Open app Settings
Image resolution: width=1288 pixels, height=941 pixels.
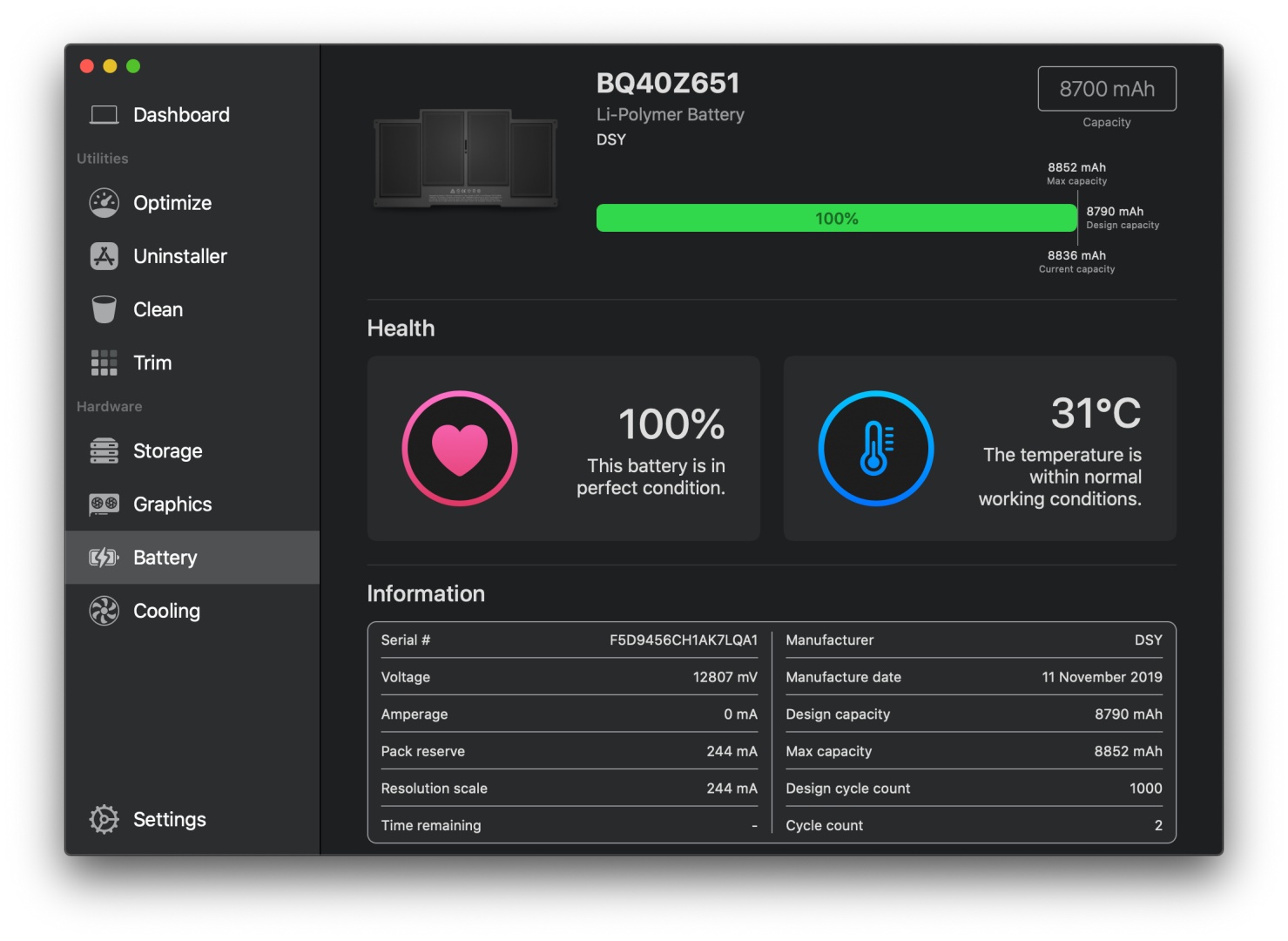pos(169,819)
